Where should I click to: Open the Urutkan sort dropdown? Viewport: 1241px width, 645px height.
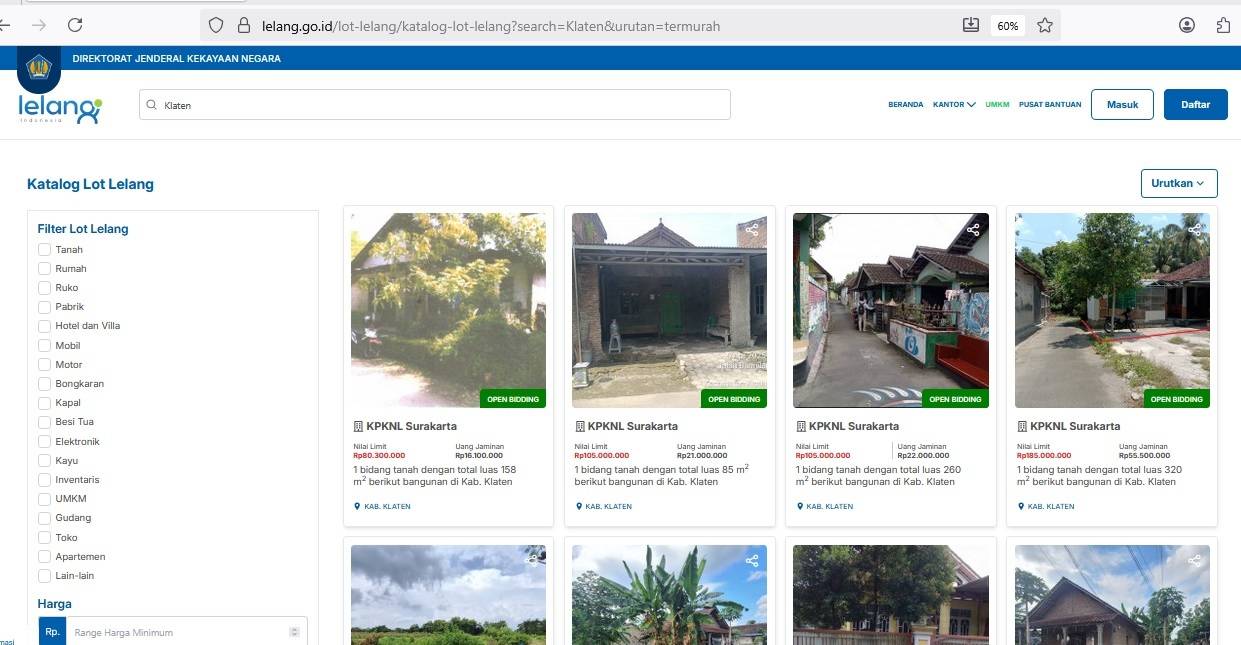pos(1179,183)
